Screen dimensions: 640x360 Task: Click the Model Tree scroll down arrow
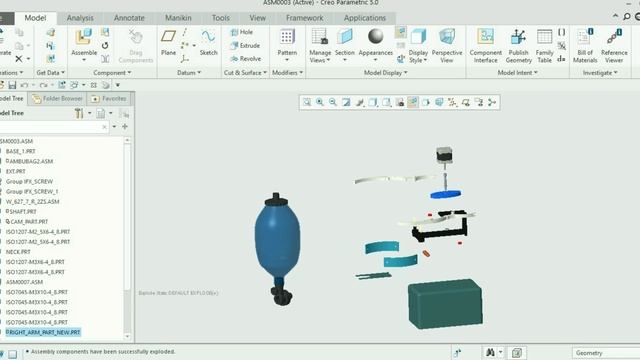(127, 337)
